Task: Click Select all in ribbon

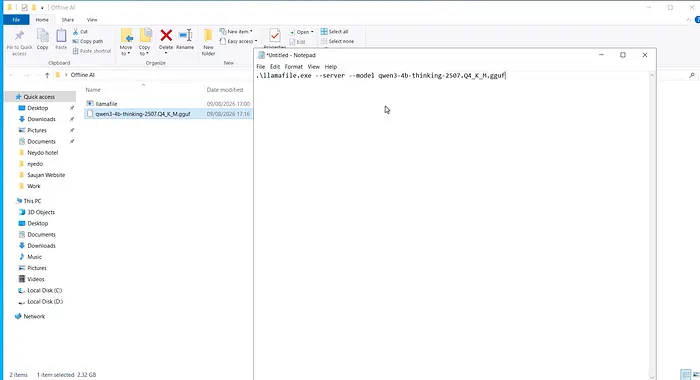Action: [x=334, y=32]
